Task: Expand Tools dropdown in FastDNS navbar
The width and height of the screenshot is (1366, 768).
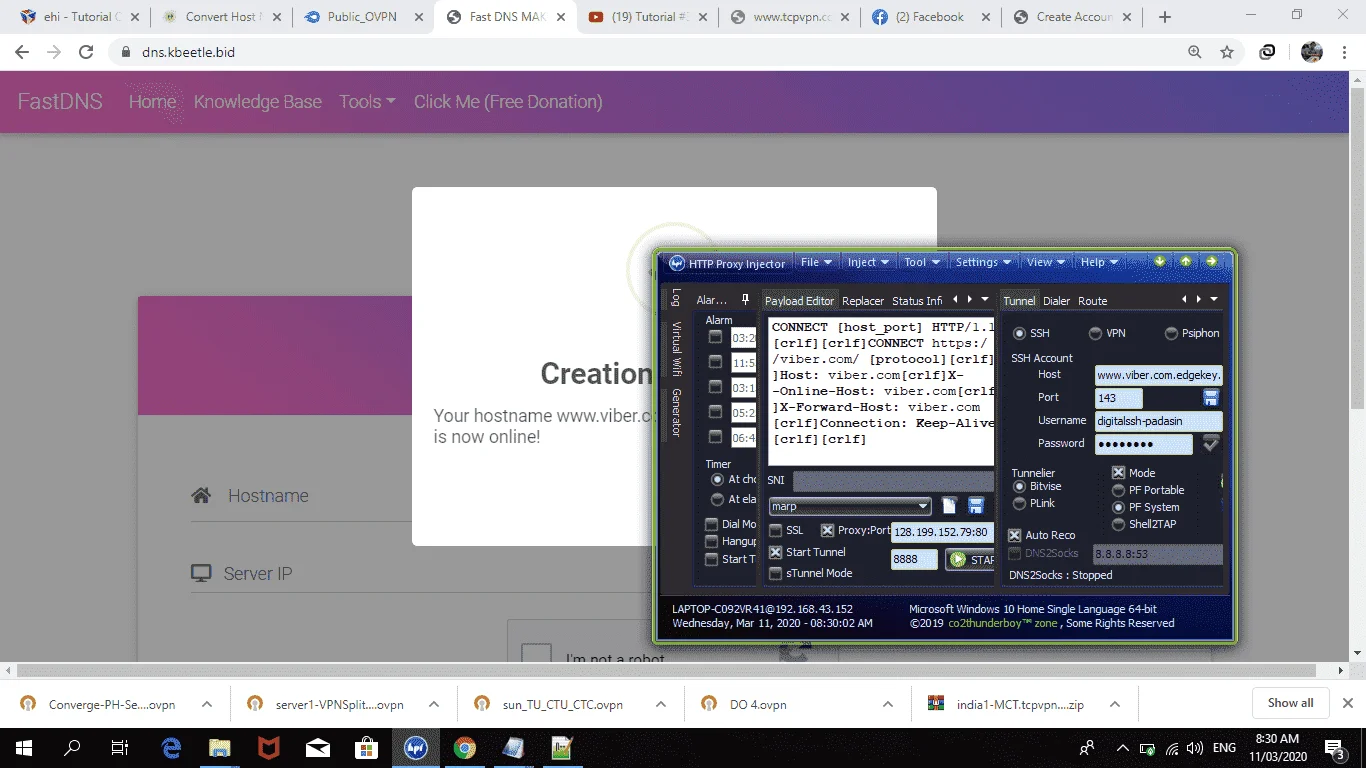Action: [367, 102]
